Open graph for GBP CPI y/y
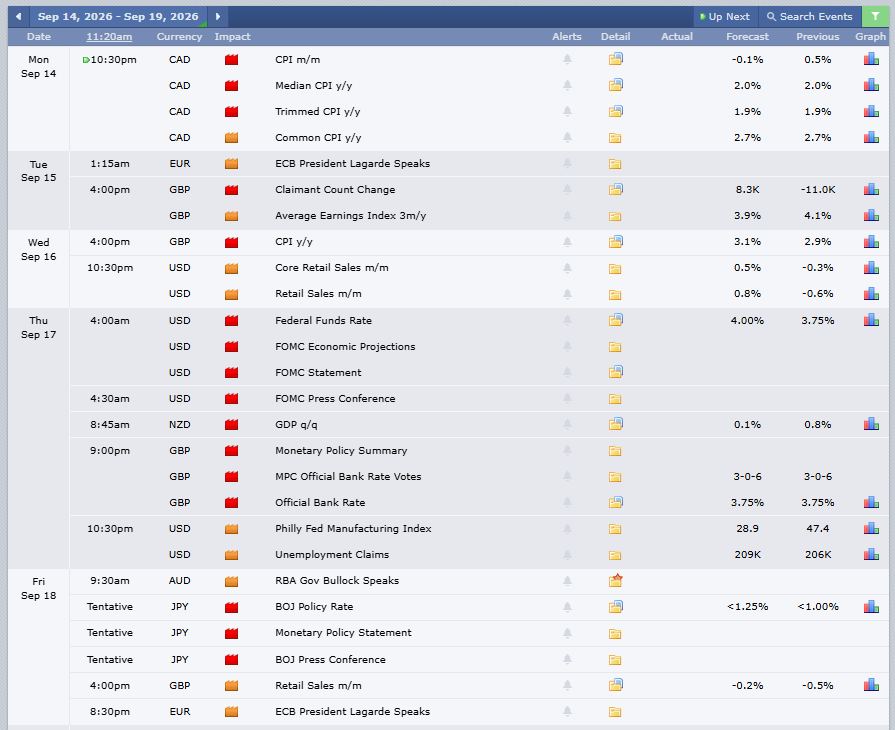 pyautogui.click(x=871, y=242)
